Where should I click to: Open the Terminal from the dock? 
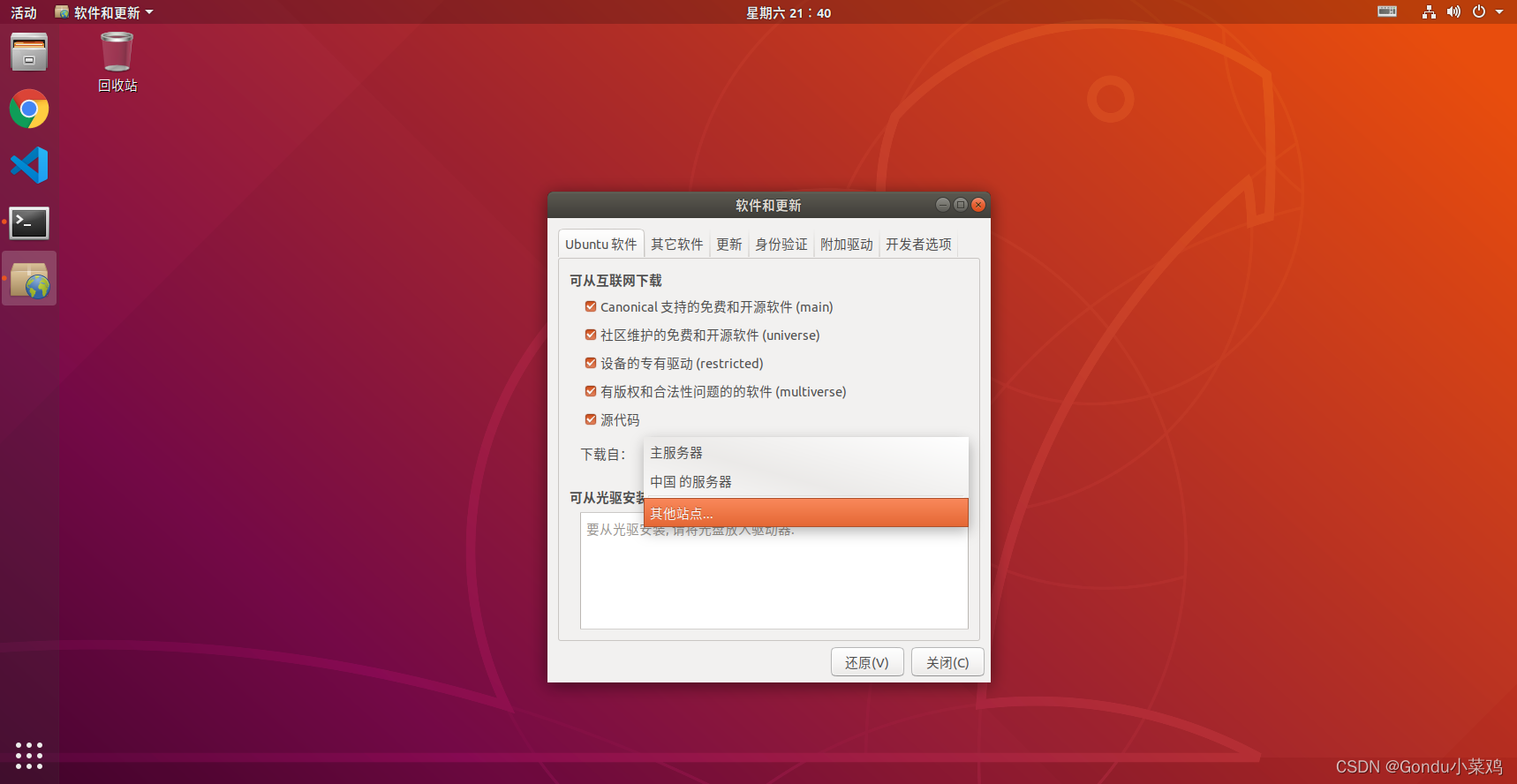(x=29, y=222)
